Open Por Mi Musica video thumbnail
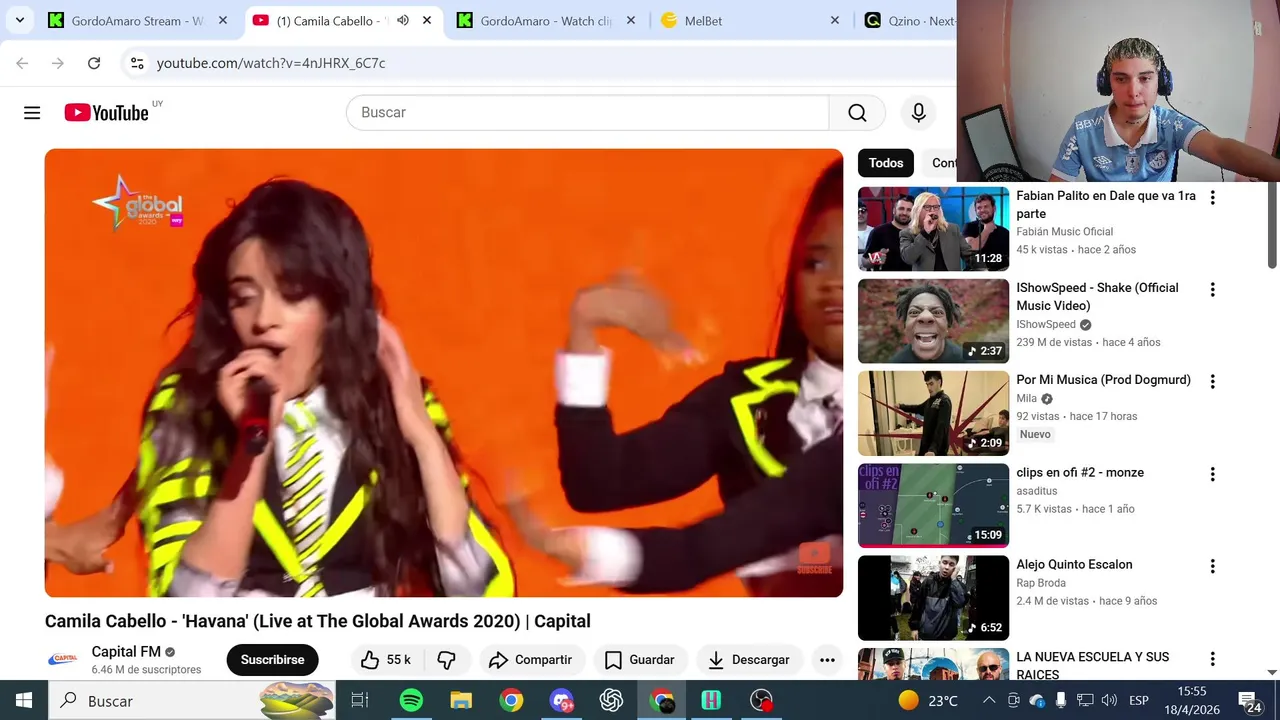Viewport: 1280px width, 720px height. (x=933, y=413)
